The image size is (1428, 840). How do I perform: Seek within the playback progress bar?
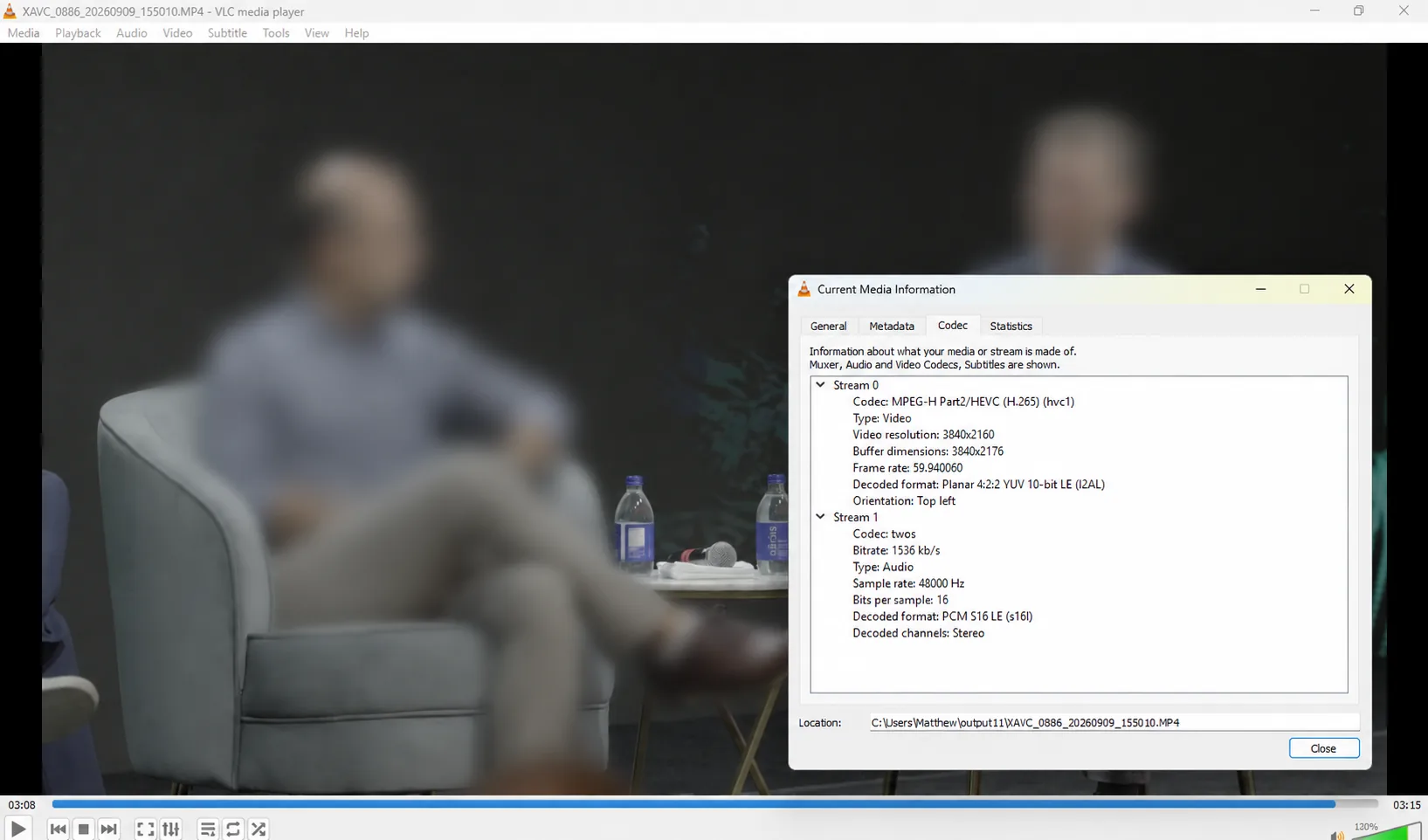click(714, 804)
